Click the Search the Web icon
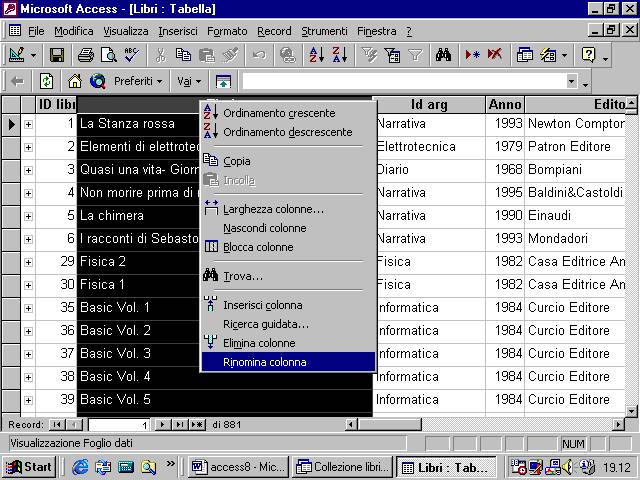The height and width of the screenshot is (480, 640). (98, 81)
